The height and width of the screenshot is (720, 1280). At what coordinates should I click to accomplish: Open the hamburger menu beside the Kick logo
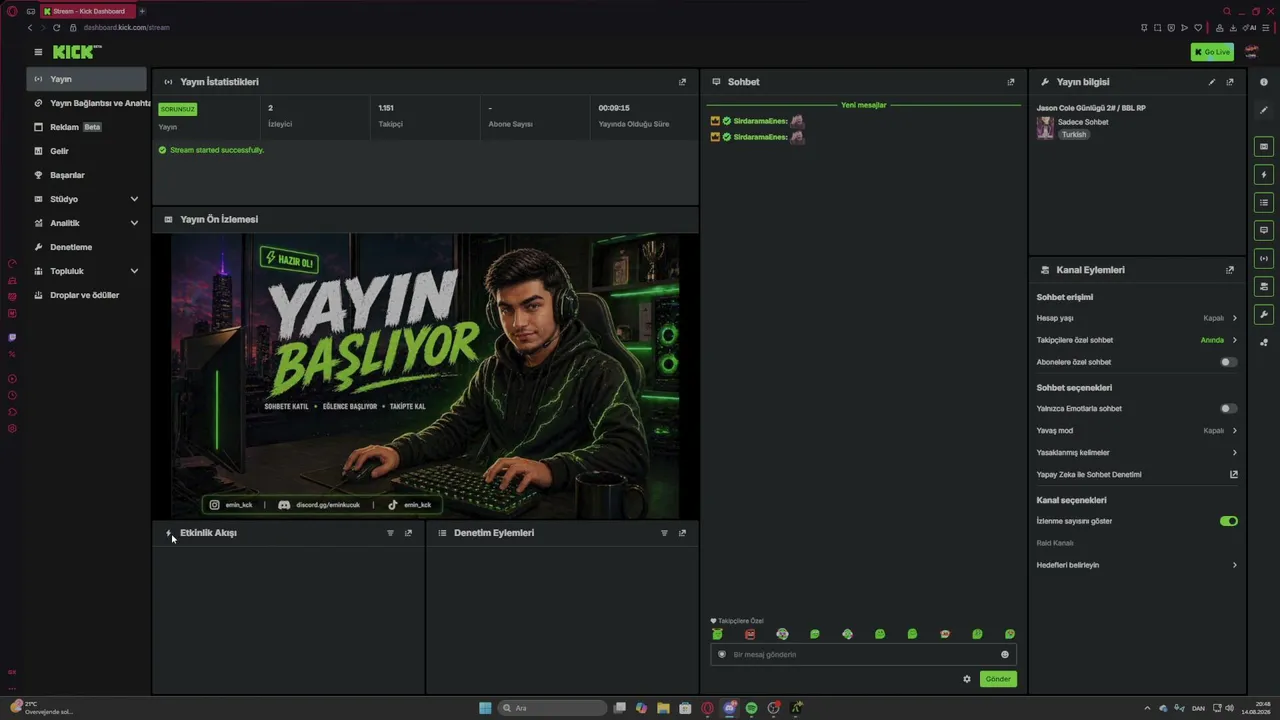click(38, 52)
